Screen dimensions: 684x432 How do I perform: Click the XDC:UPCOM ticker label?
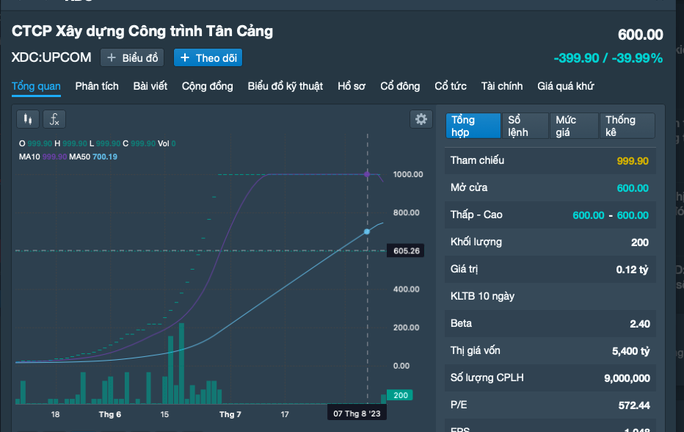pyautogui.click(x=51, y=57)
